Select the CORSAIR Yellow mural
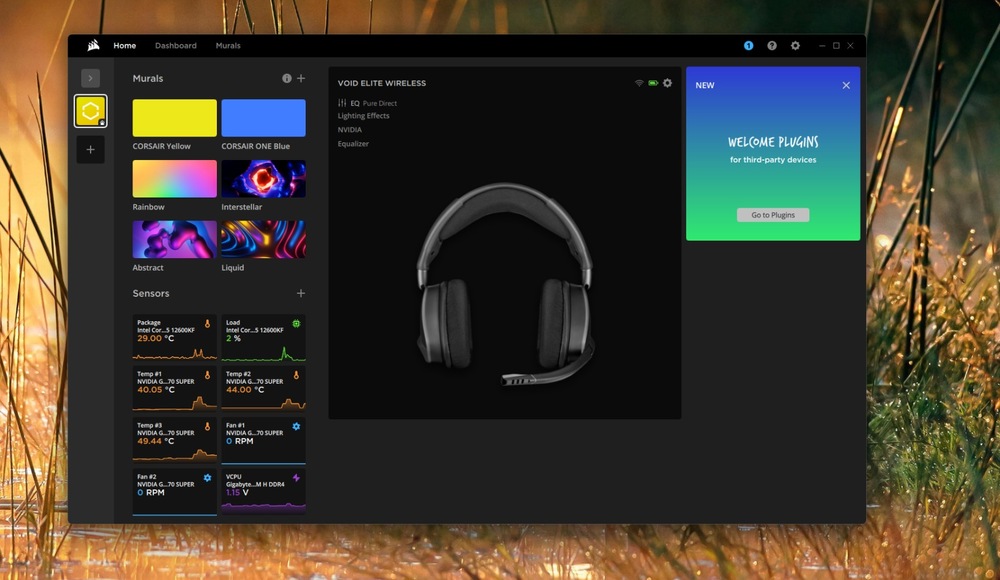The height and width of the screenshot is (580, 1000). 174,117
